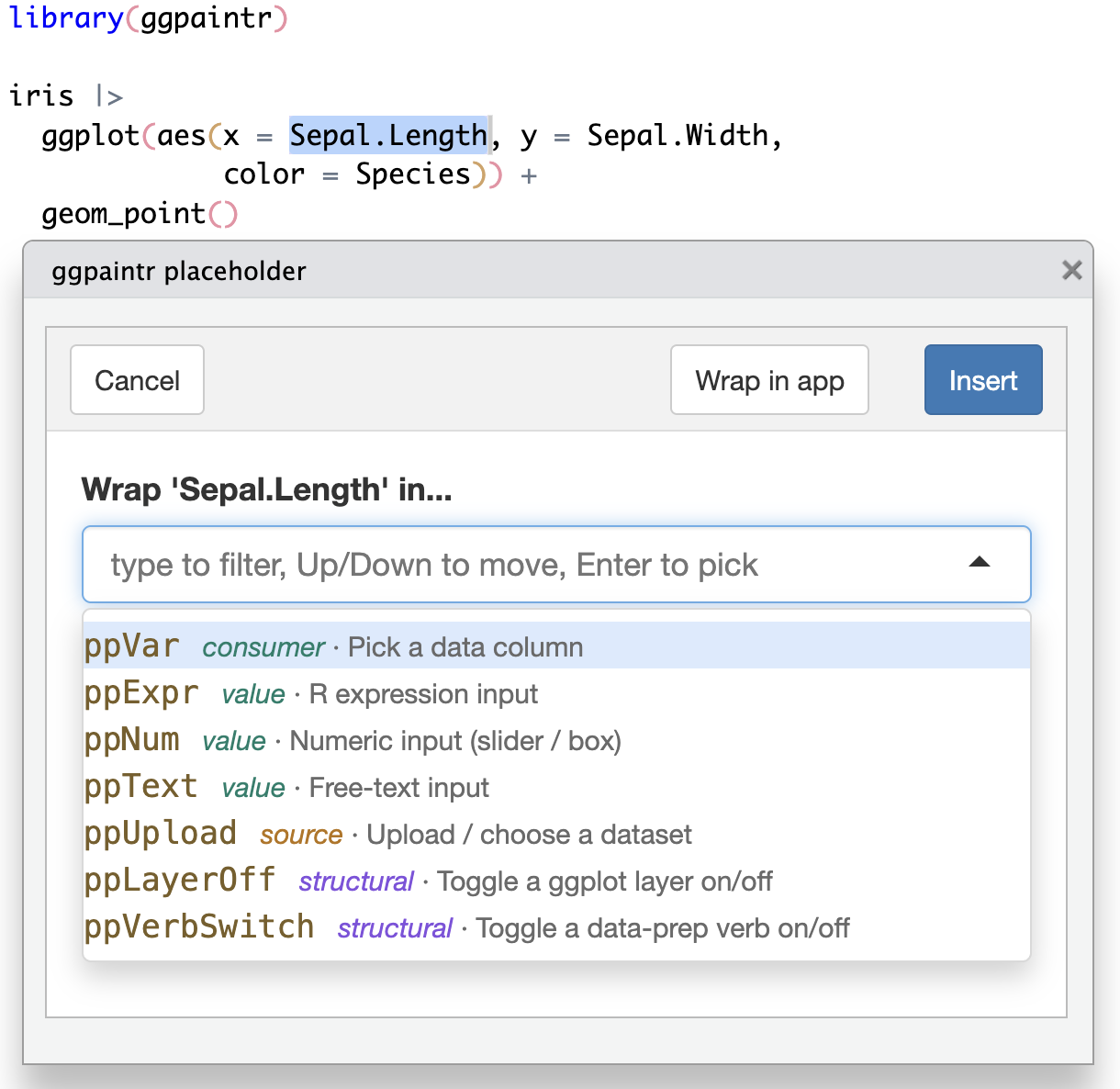This screenshot has height=1089, width=1120.
Task: Click Species in the aes call
Action: [x=413, y=174]
